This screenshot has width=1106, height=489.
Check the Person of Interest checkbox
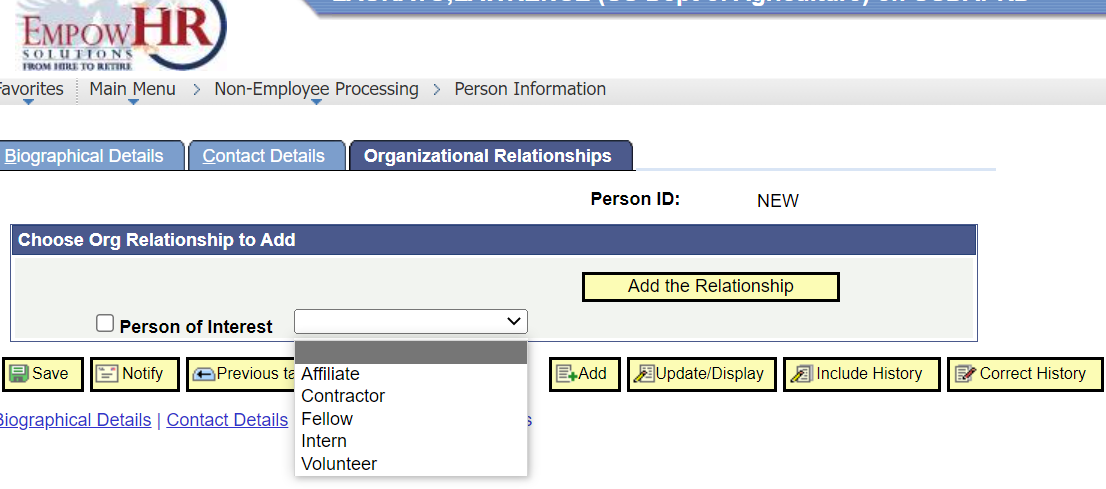click(105, 323)
